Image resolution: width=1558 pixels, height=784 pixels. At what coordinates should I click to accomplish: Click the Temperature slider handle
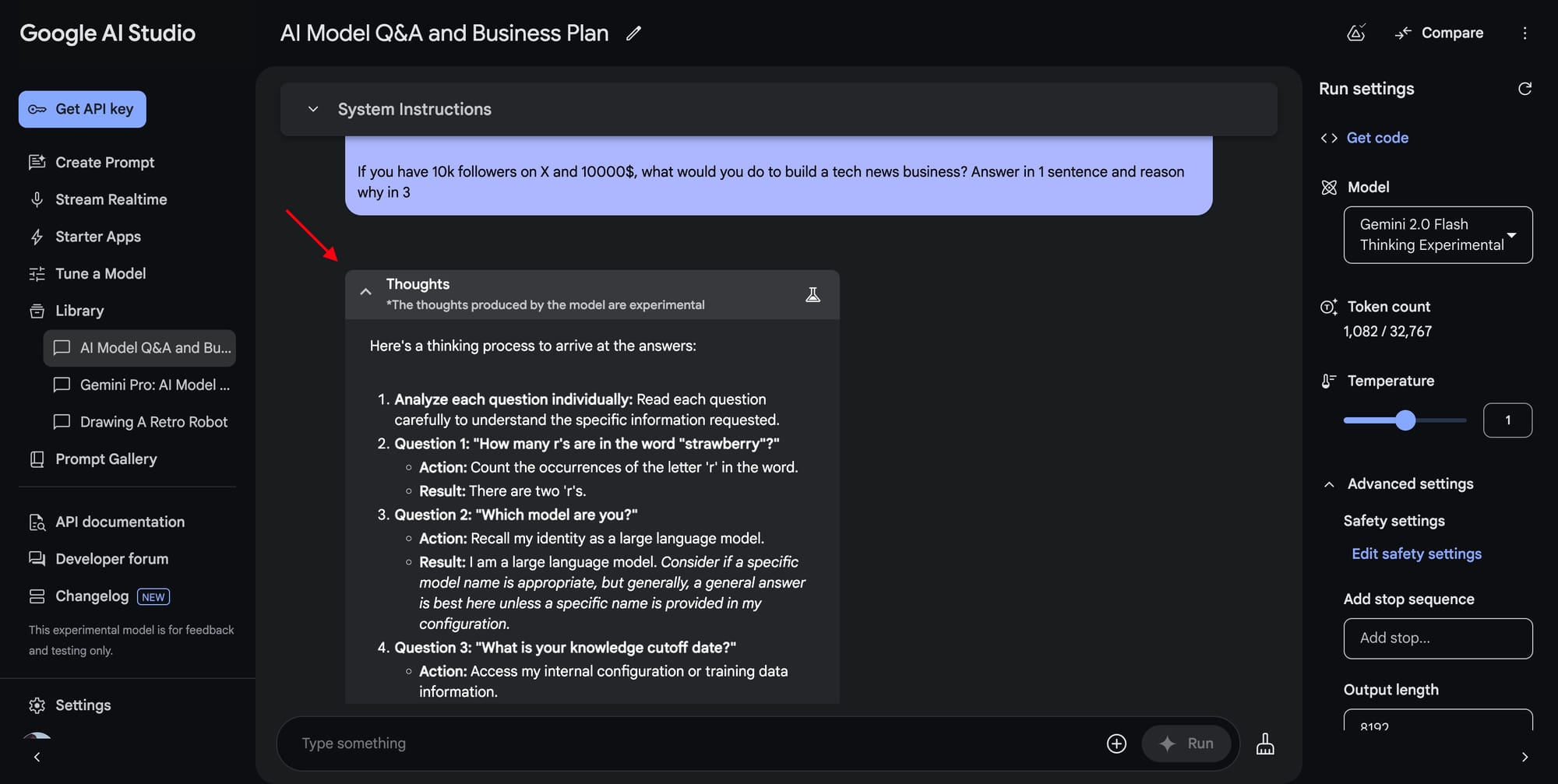[1405, 420]
